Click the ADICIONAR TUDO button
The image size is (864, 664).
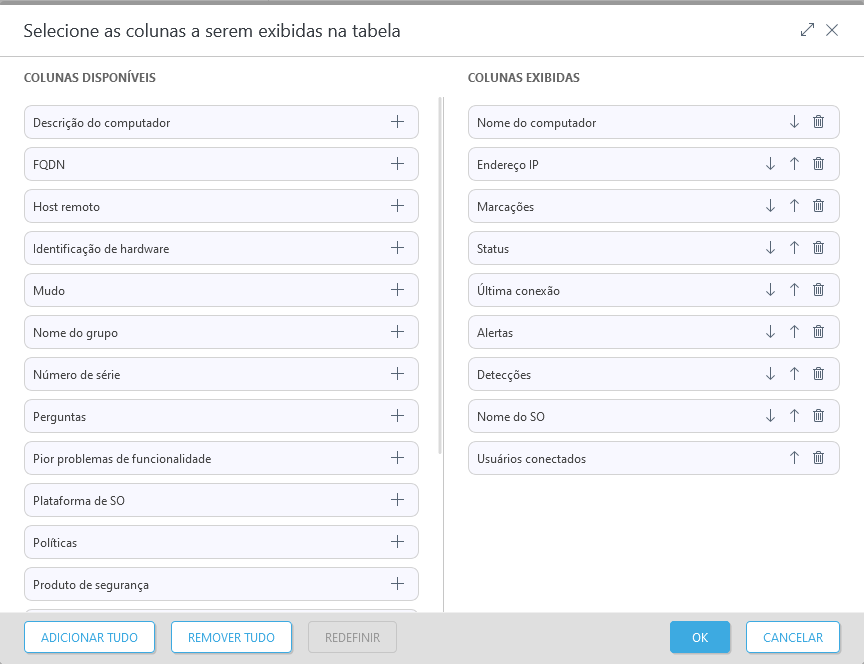click(89, 638)
